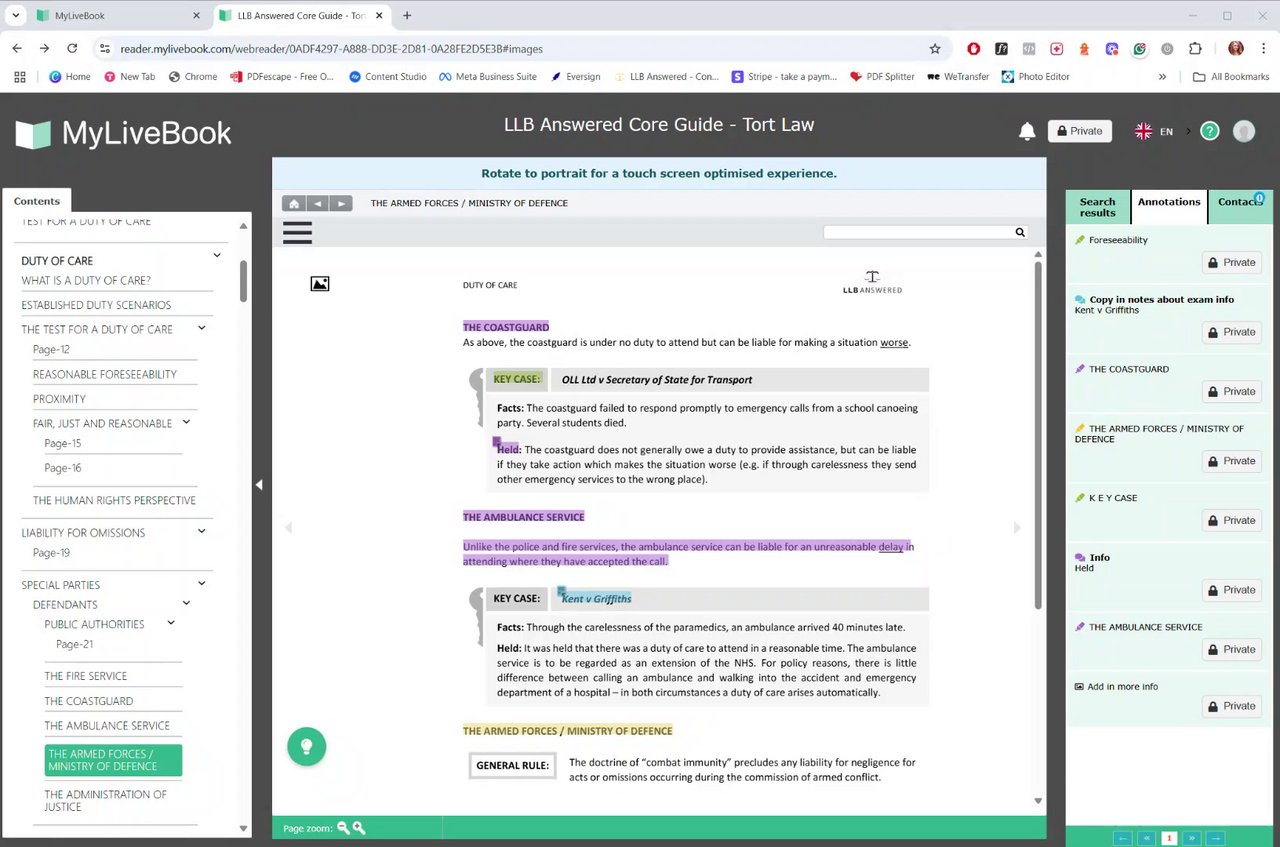Select the LLB Answered Core Guide browser tab
The height and width of the screenshot is (847, 1280).
coord(300,16)
